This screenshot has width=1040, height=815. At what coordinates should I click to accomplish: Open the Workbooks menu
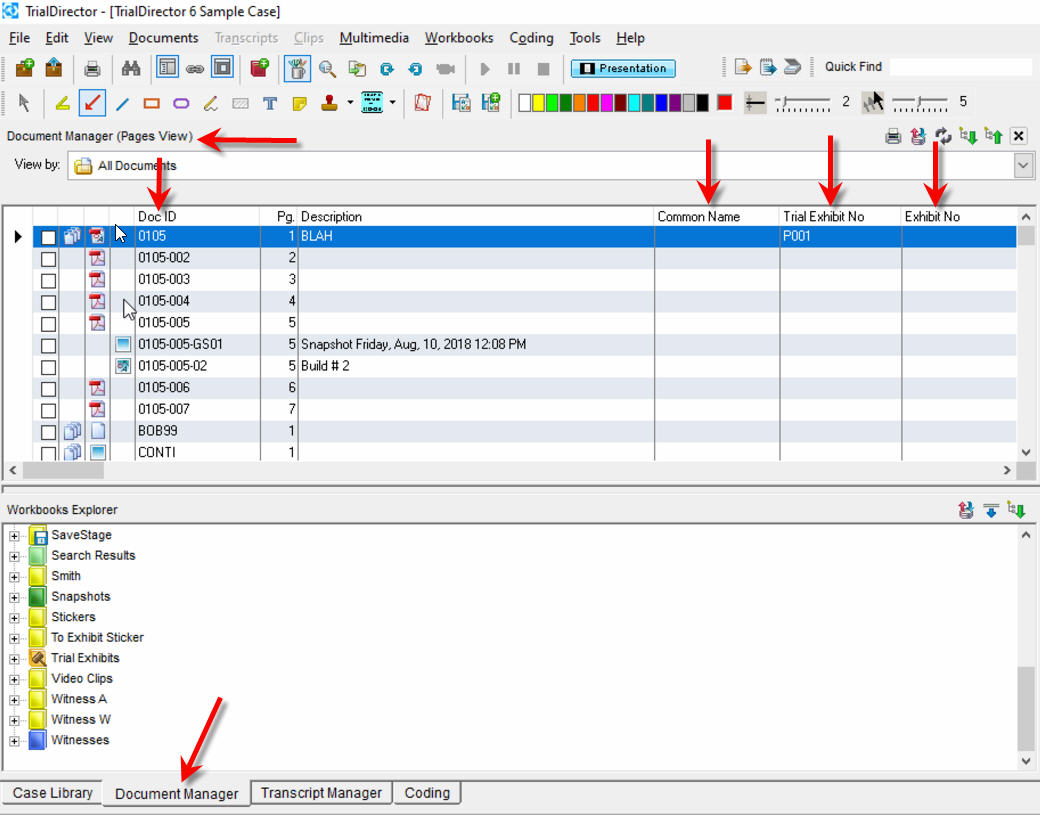pyautogui.click(x=459, y=38)
